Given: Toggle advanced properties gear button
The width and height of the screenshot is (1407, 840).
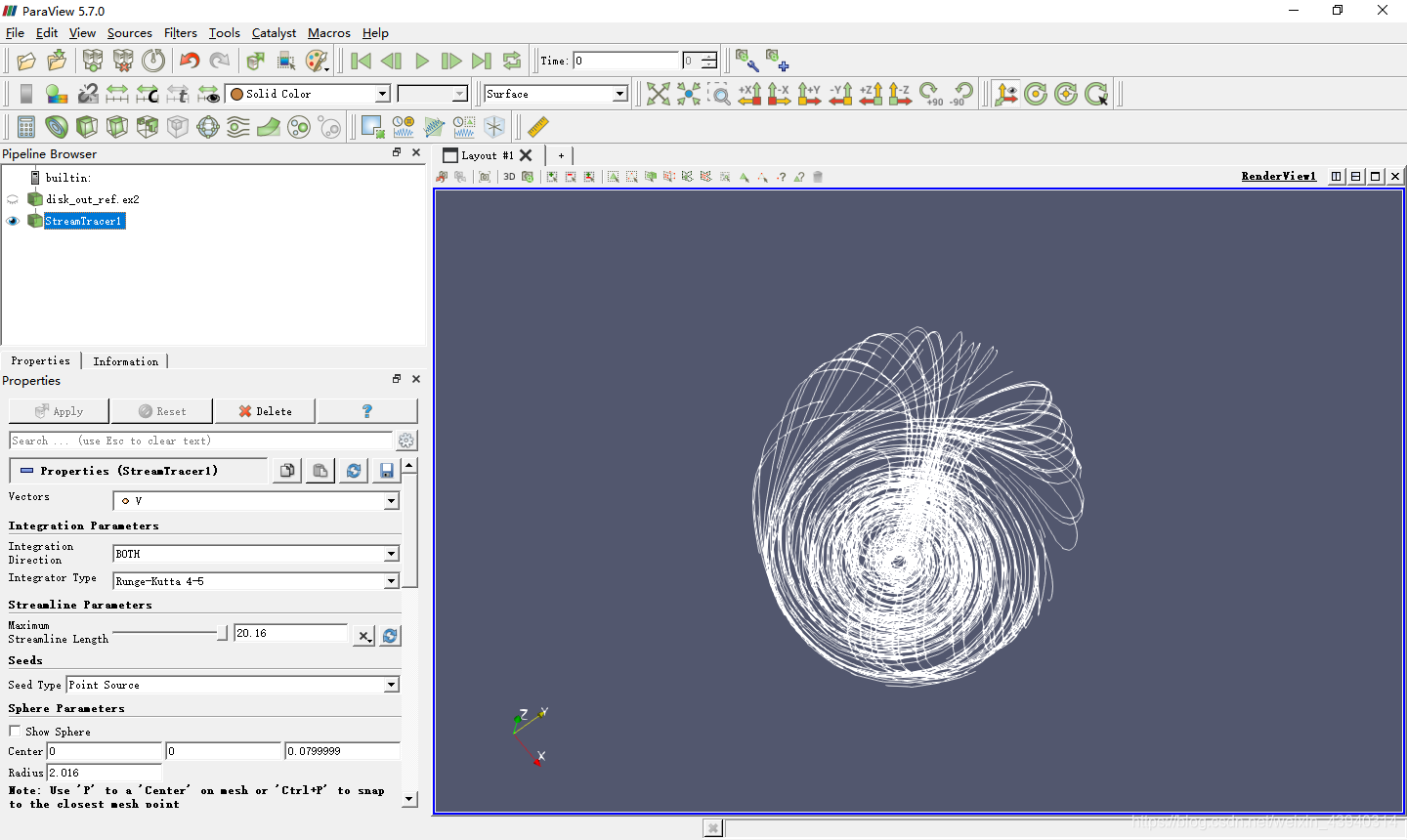Looking at the screenshot, I should tap(406, 441).
